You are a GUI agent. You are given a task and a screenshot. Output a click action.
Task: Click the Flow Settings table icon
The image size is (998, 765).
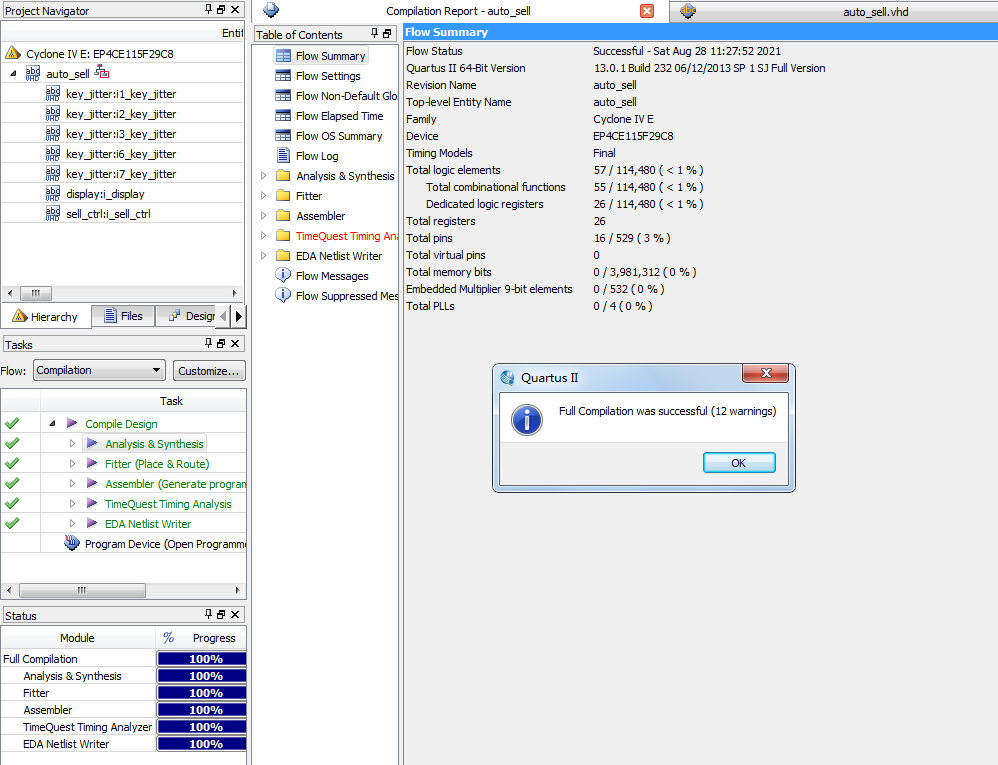point(283,76)
